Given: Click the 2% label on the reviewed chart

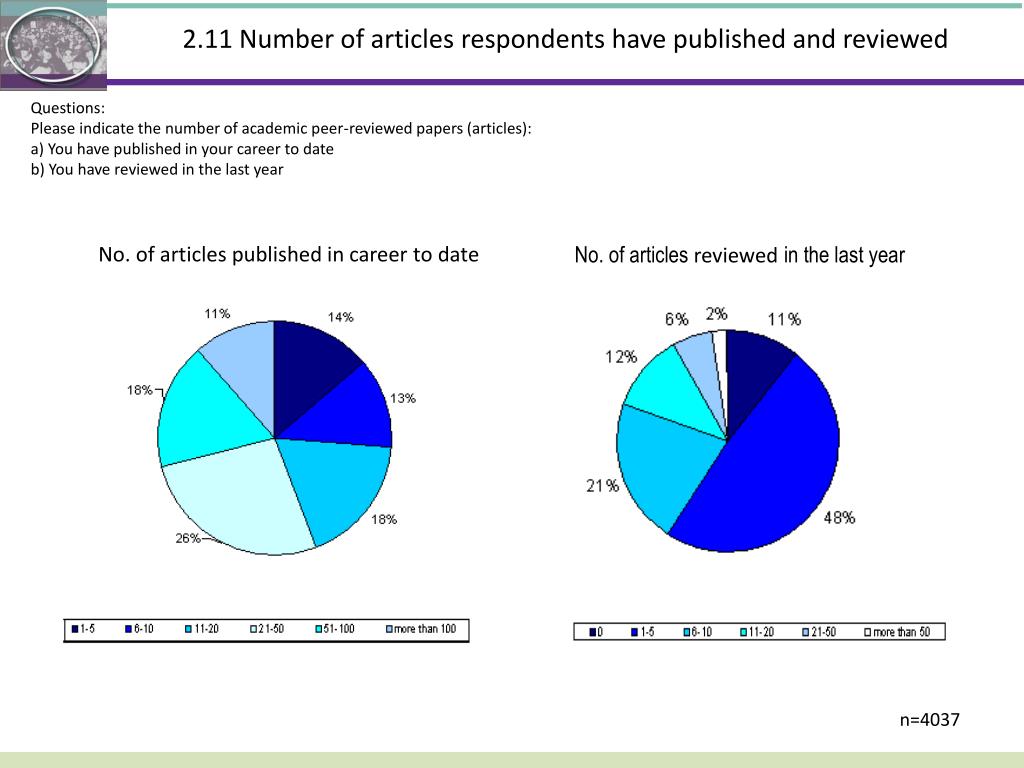Looking at the screenshot, I should coord(716,314).
